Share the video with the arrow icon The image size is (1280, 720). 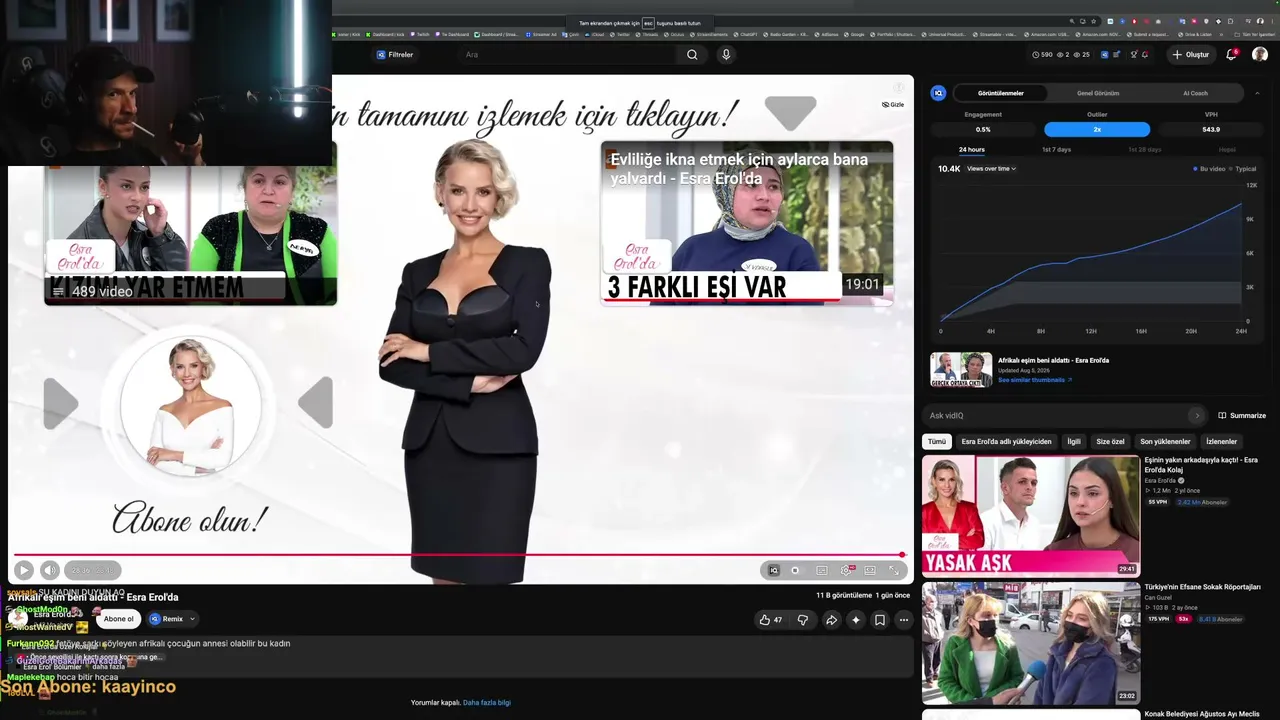click(x=831, y=620)
